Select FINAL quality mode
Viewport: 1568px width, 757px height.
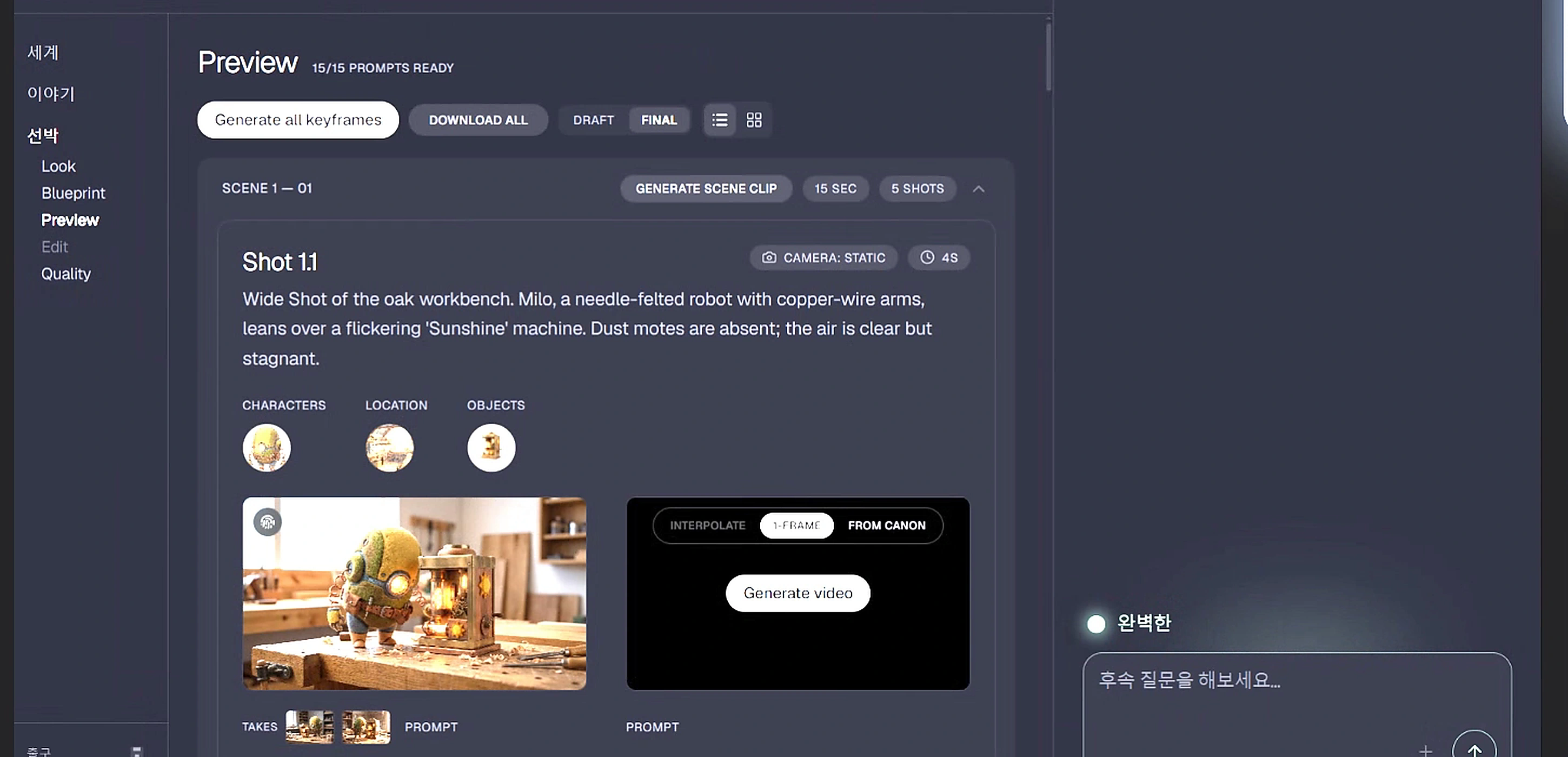click(x=659, y=120)
